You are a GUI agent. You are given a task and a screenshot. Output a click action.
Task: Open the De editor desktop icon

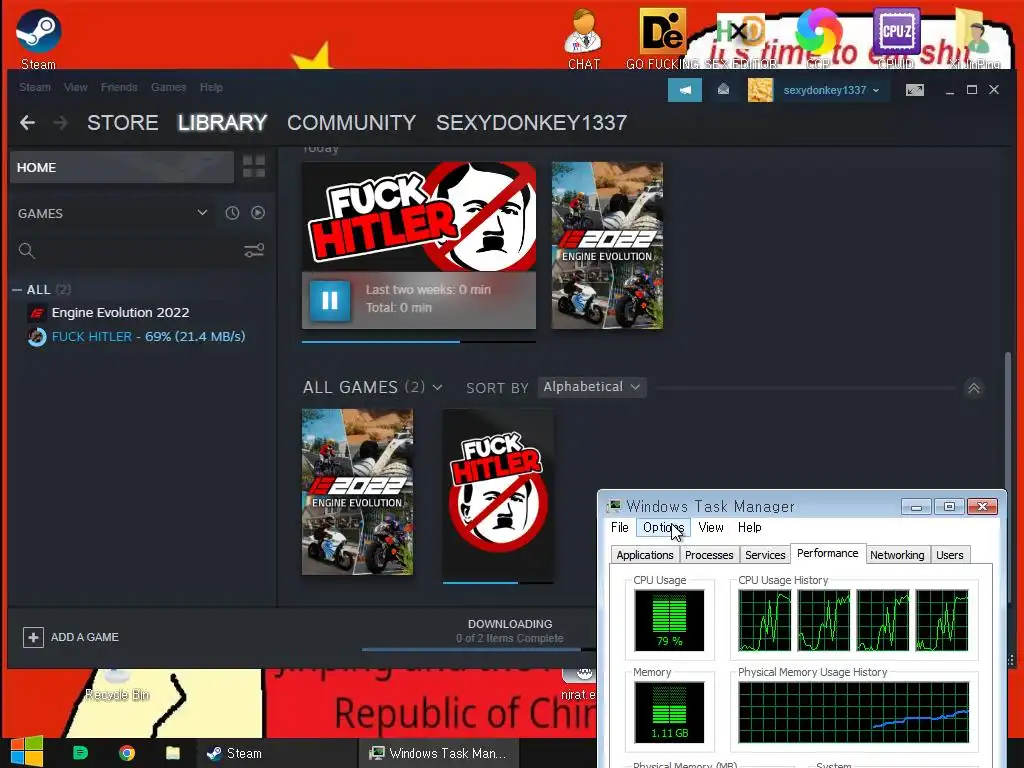(x=662, y=38)
